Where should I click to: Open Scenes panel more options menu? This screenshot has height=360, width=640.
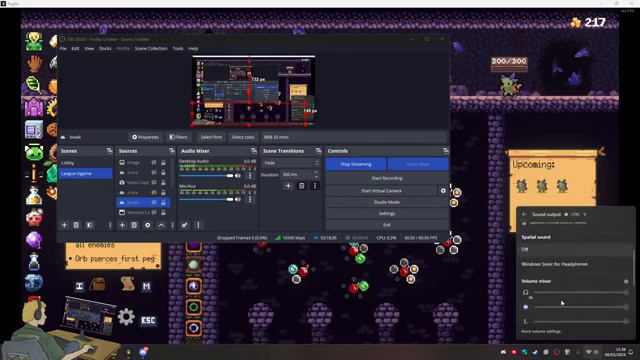click(x=110, y=225)
